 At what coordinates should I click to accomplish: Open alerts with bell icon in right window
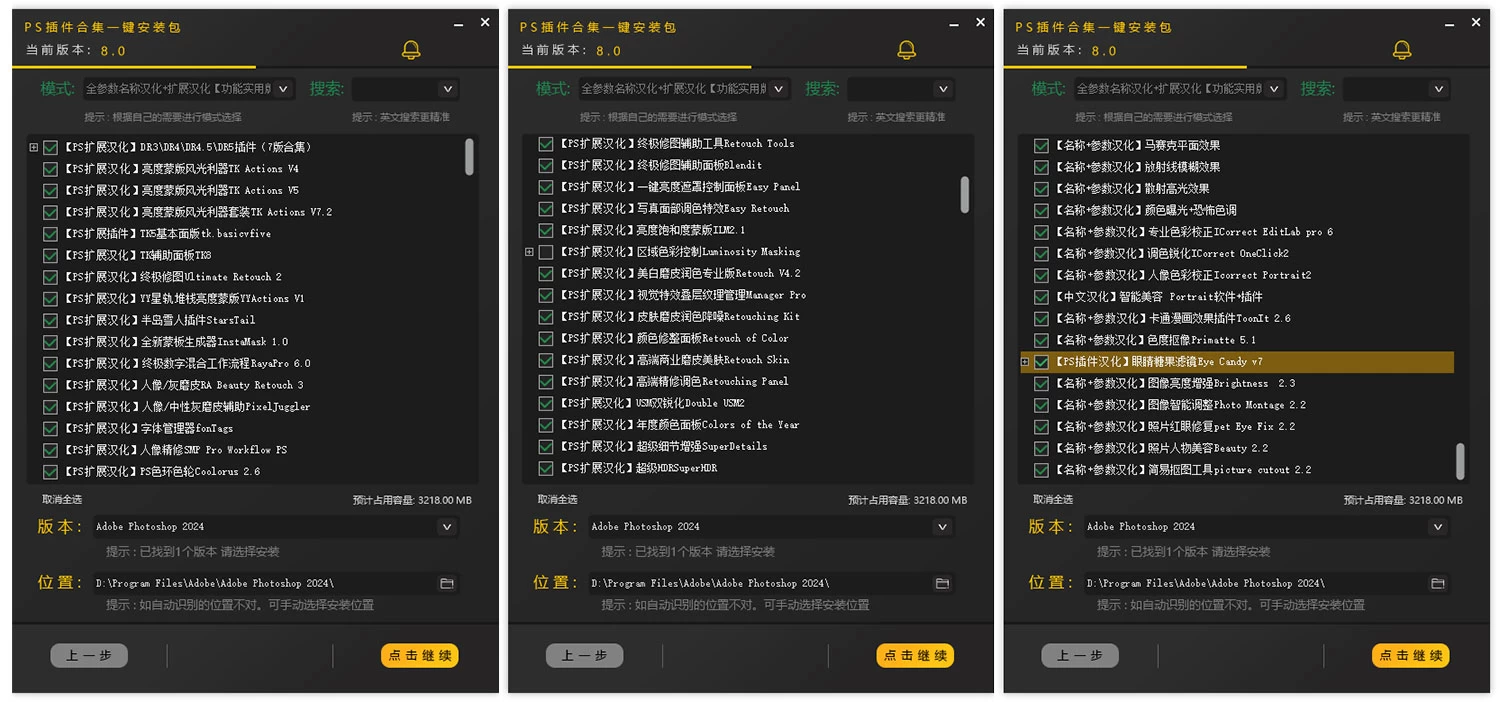[x=1401, y=49]
